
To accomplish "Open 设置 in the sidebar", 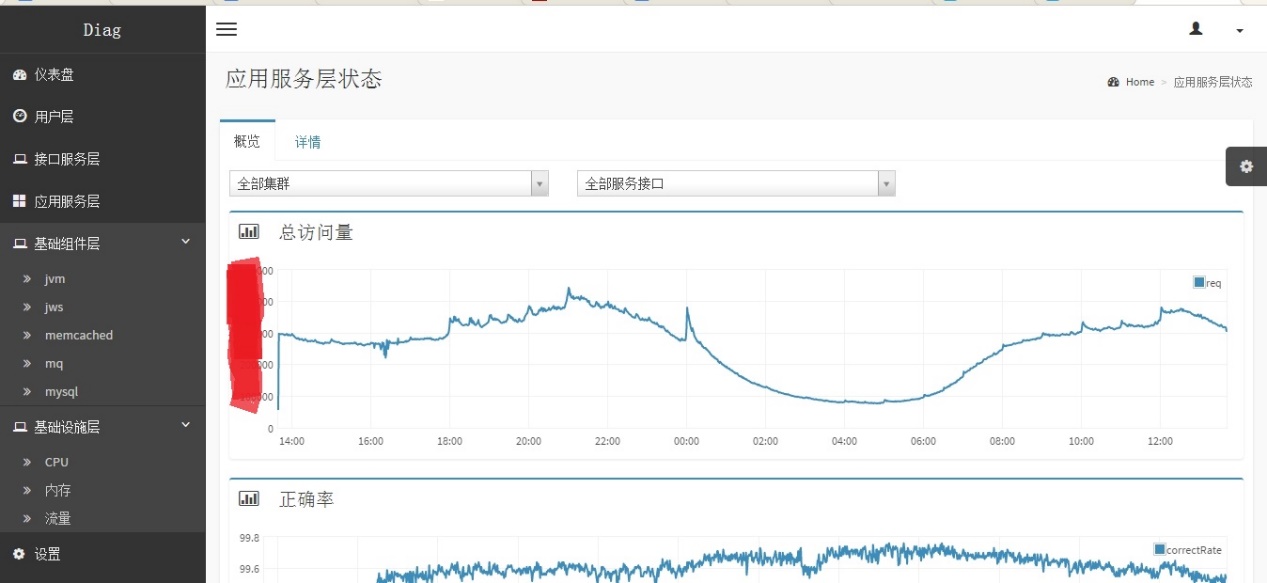I will coord(47,554).
